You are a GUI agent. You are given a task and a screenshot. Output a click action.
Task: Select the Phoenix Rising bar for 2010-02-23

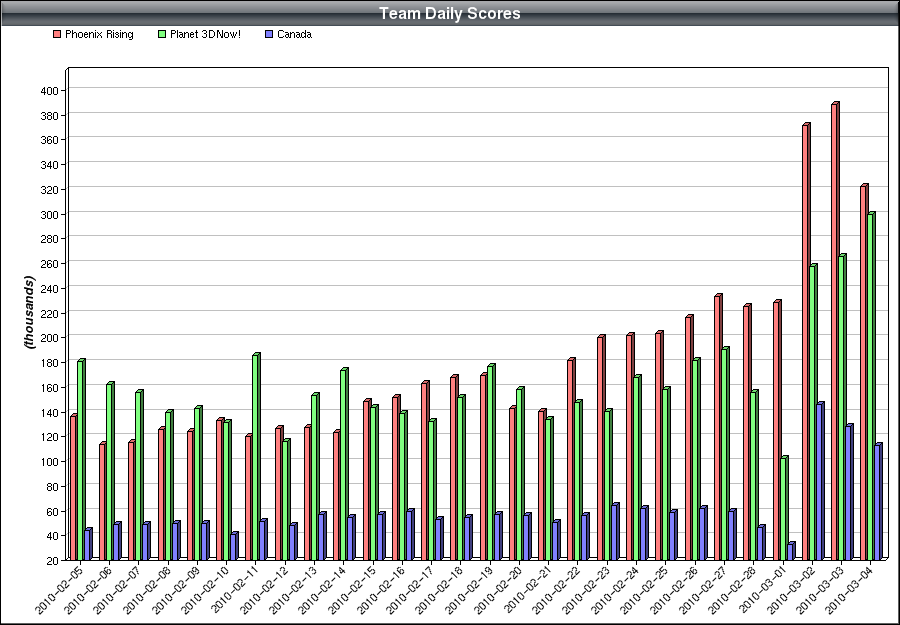(x=601, y=448)
